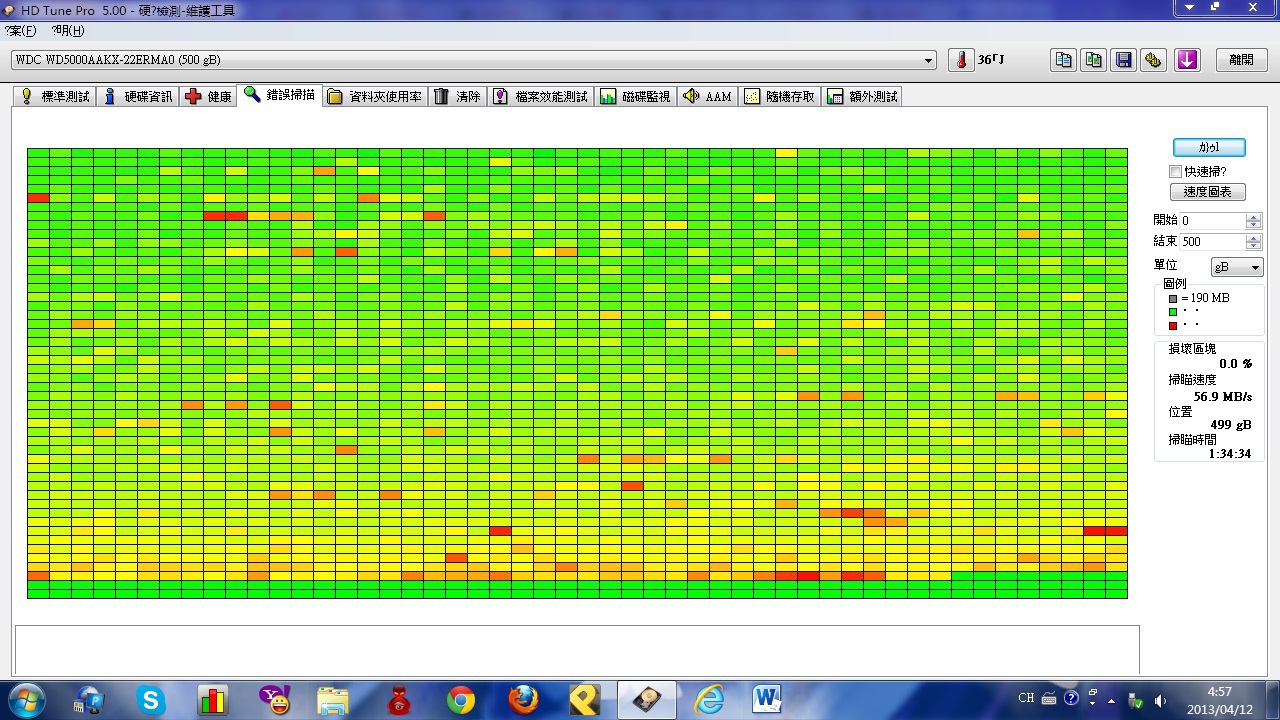Open the 檔案效能測試 file benchmark tab

[540, 97]
